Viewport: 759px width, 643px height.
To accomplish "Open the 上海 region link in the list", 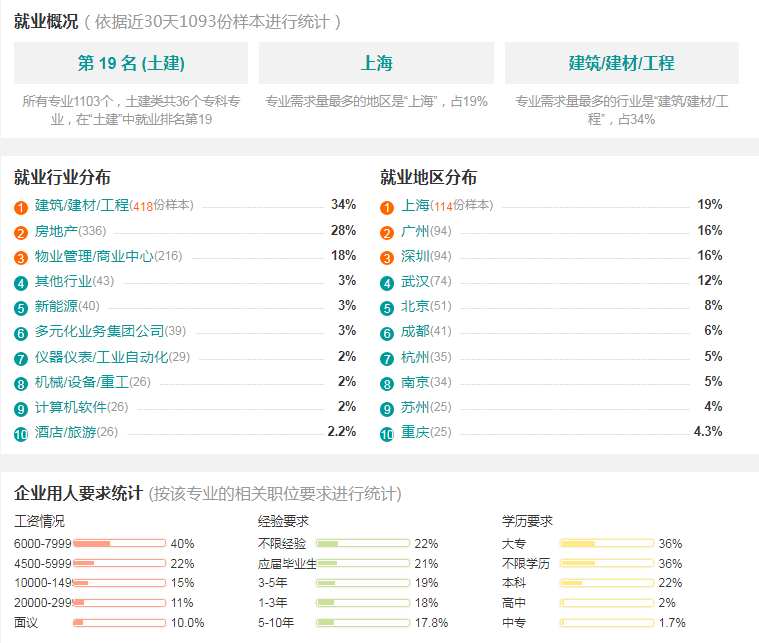I will pyautogui.click(x=415, y=205).
